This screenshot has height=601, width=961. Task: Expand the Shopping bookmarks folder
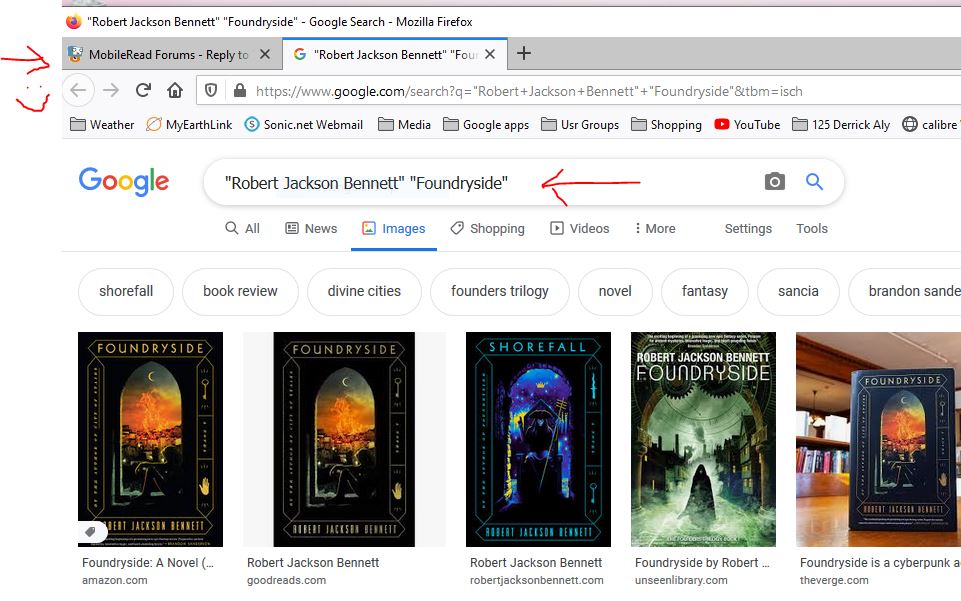click(666, 124)
